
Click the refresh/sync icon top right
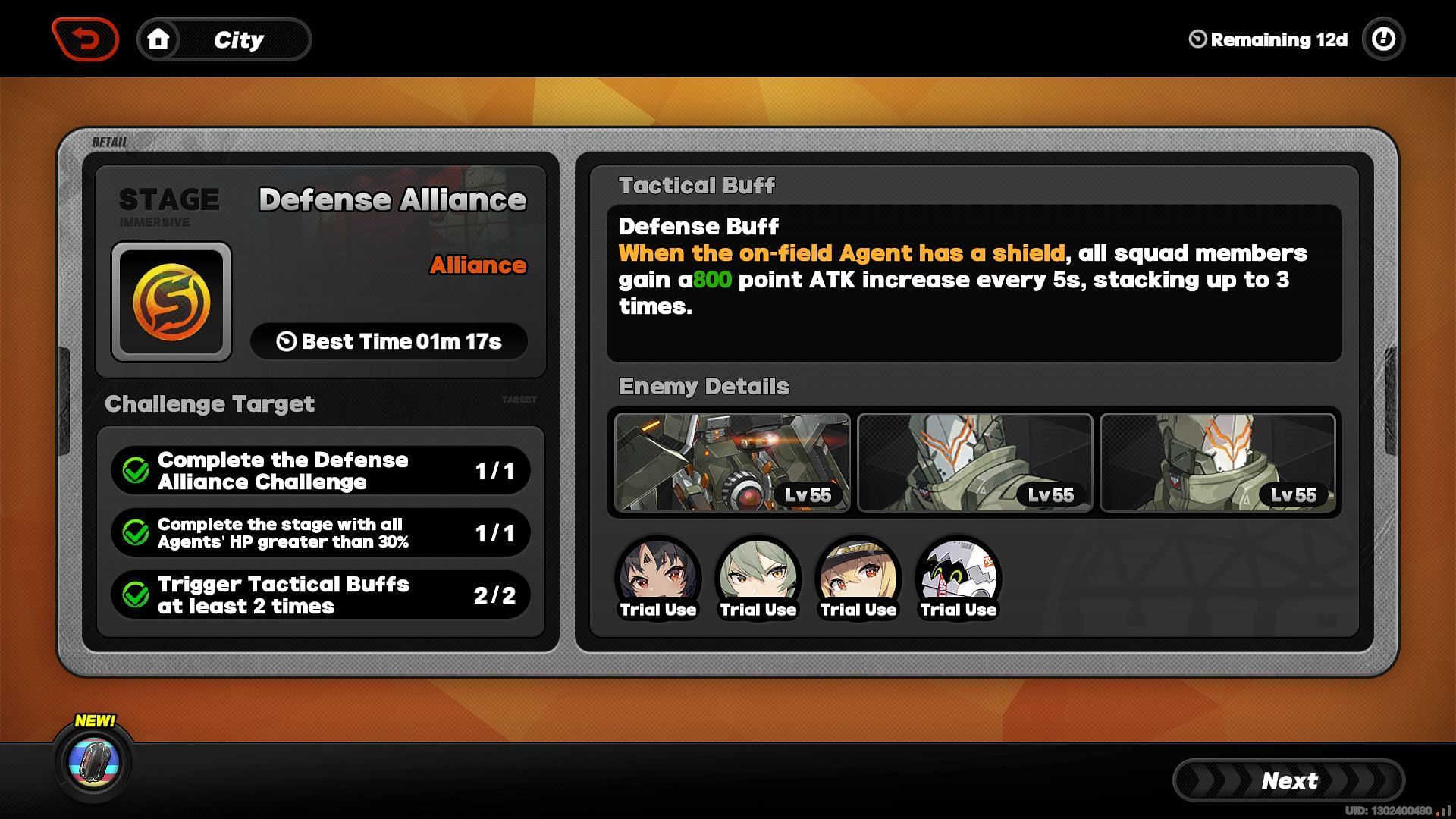click(1383, 40)
